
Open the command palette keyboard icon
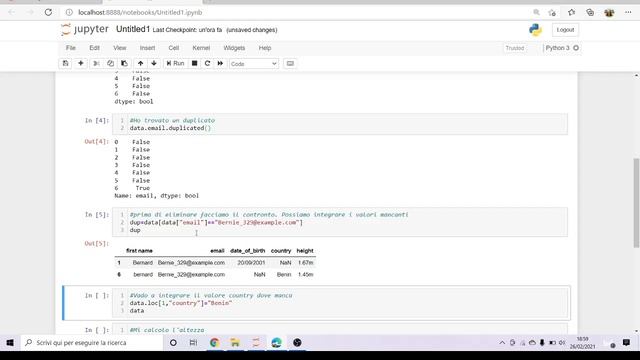(x=290, y=63)
